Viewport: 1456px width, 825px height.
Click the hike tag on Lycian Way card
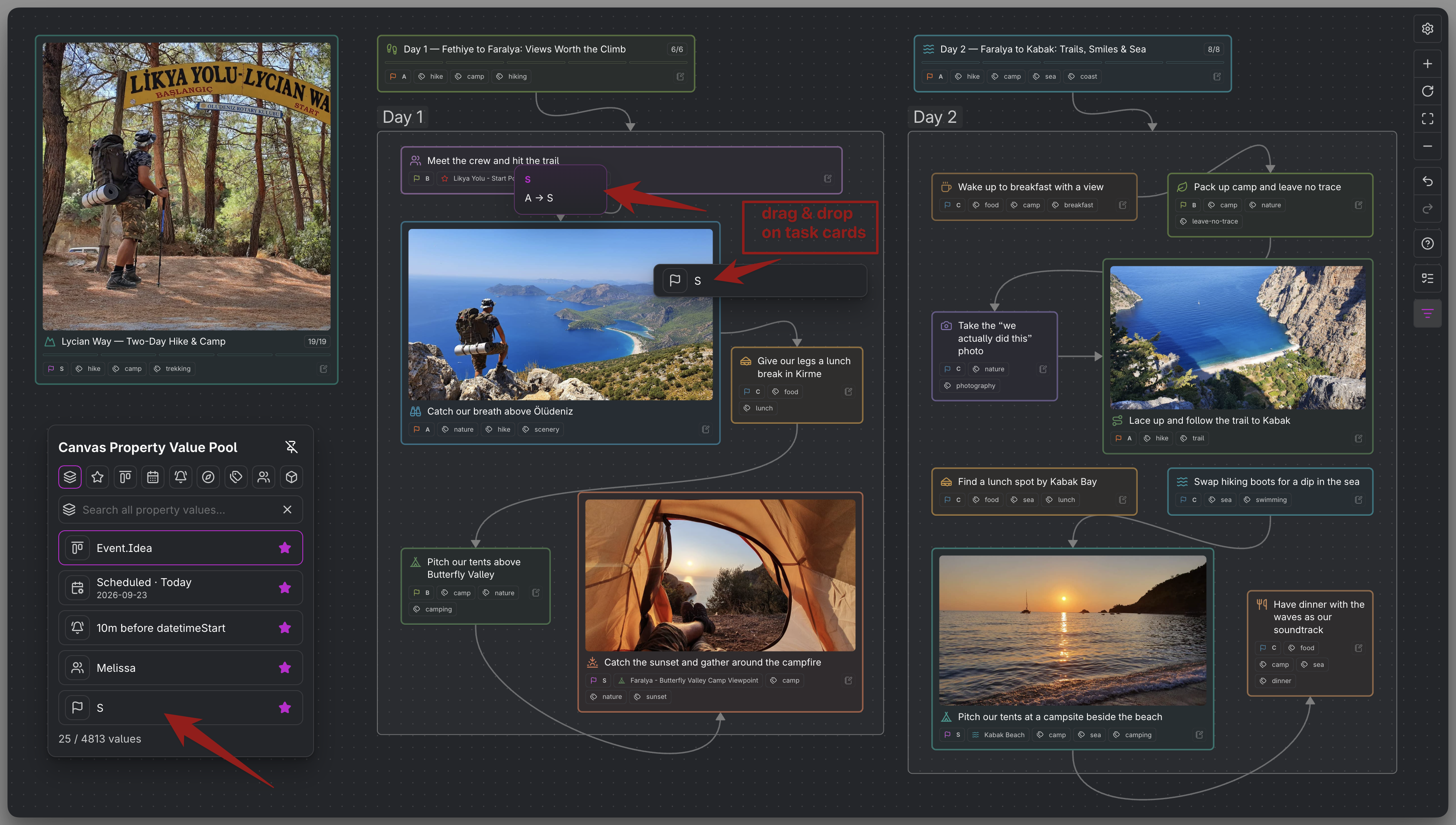88,369
